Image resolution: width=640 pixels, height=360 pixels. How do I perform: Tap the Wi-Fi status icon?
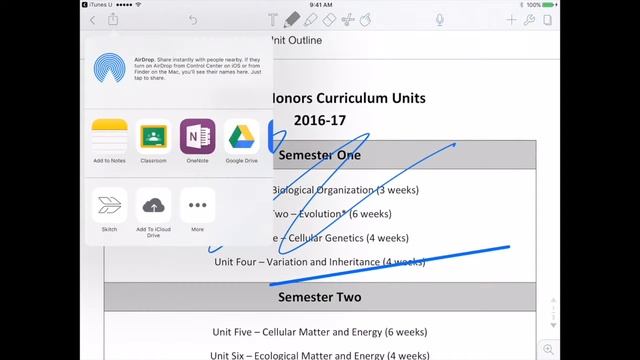tap(138, 4)
